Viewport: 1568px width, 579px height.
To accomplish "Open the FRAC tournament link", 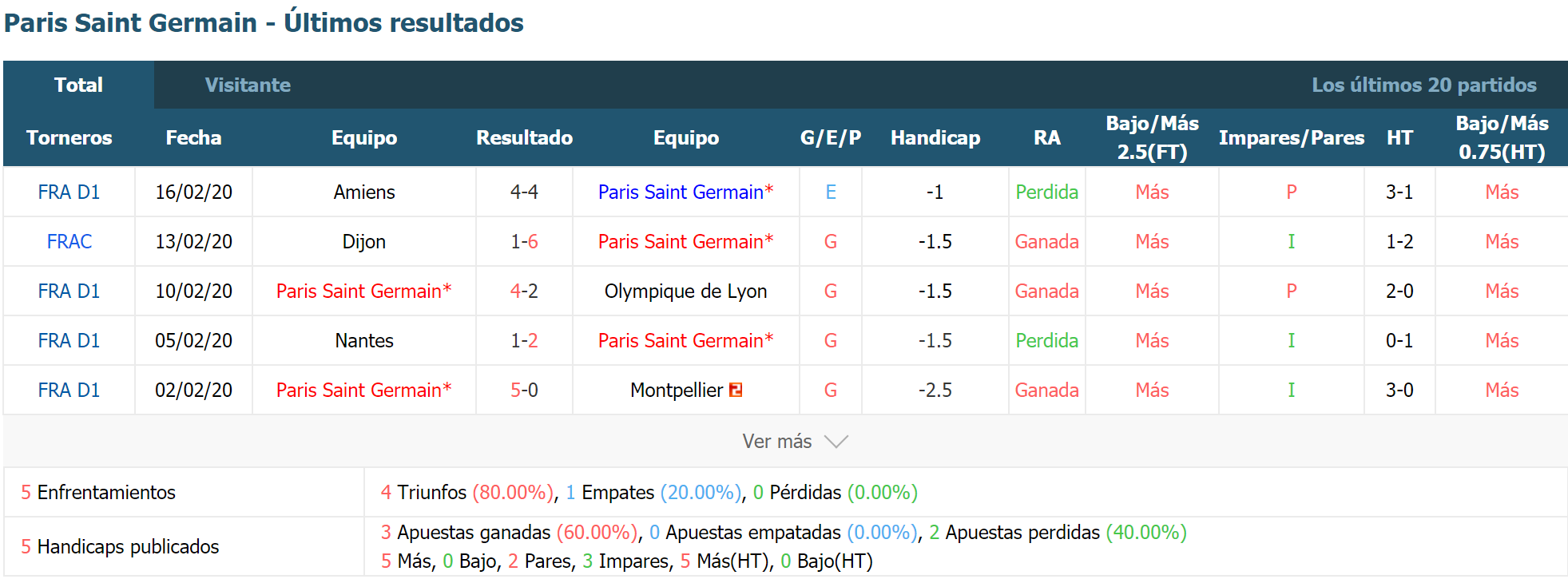I will 69,242.
